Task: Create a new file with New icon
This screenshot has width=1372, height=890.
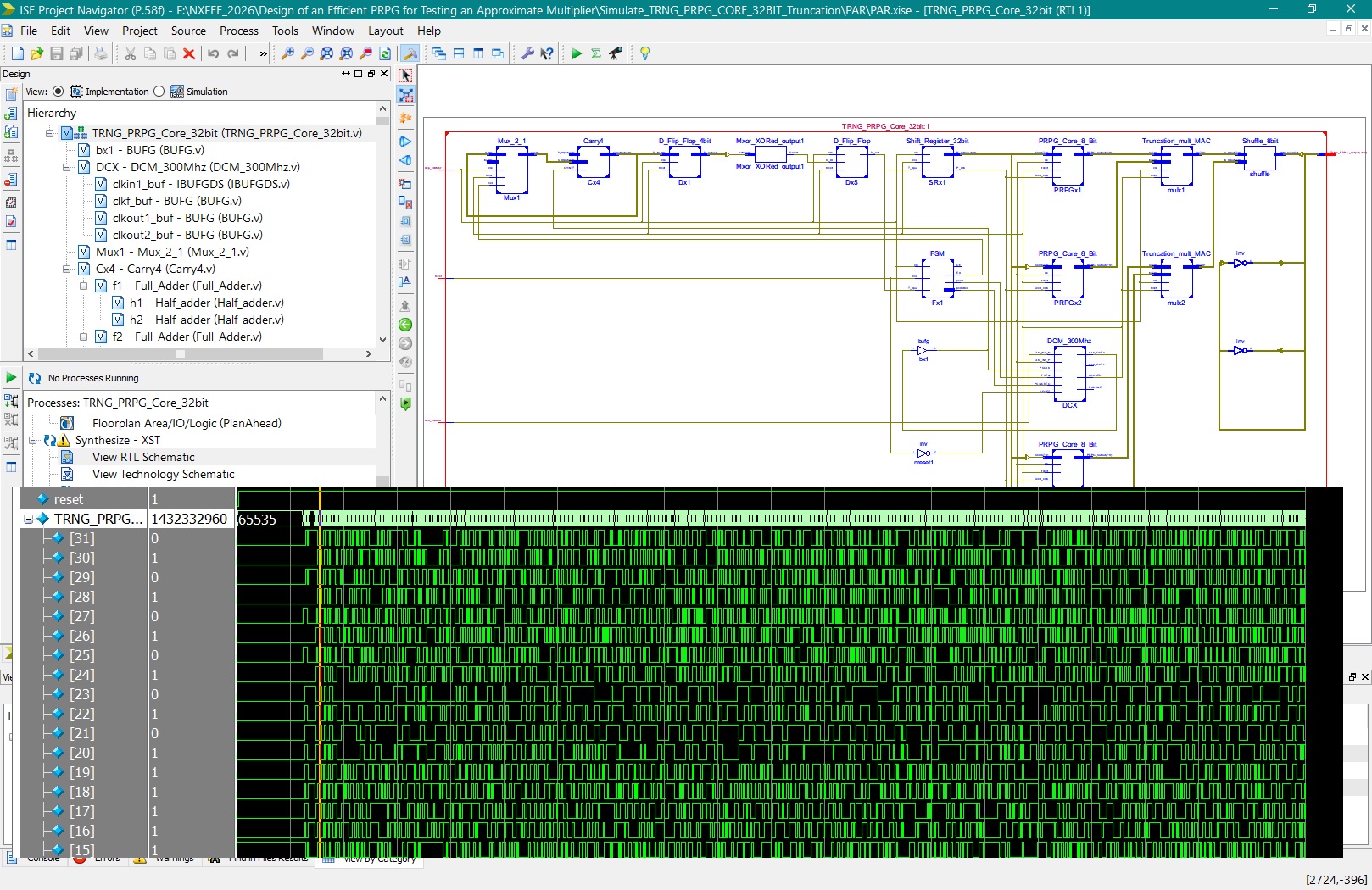Action: point(16,53)
